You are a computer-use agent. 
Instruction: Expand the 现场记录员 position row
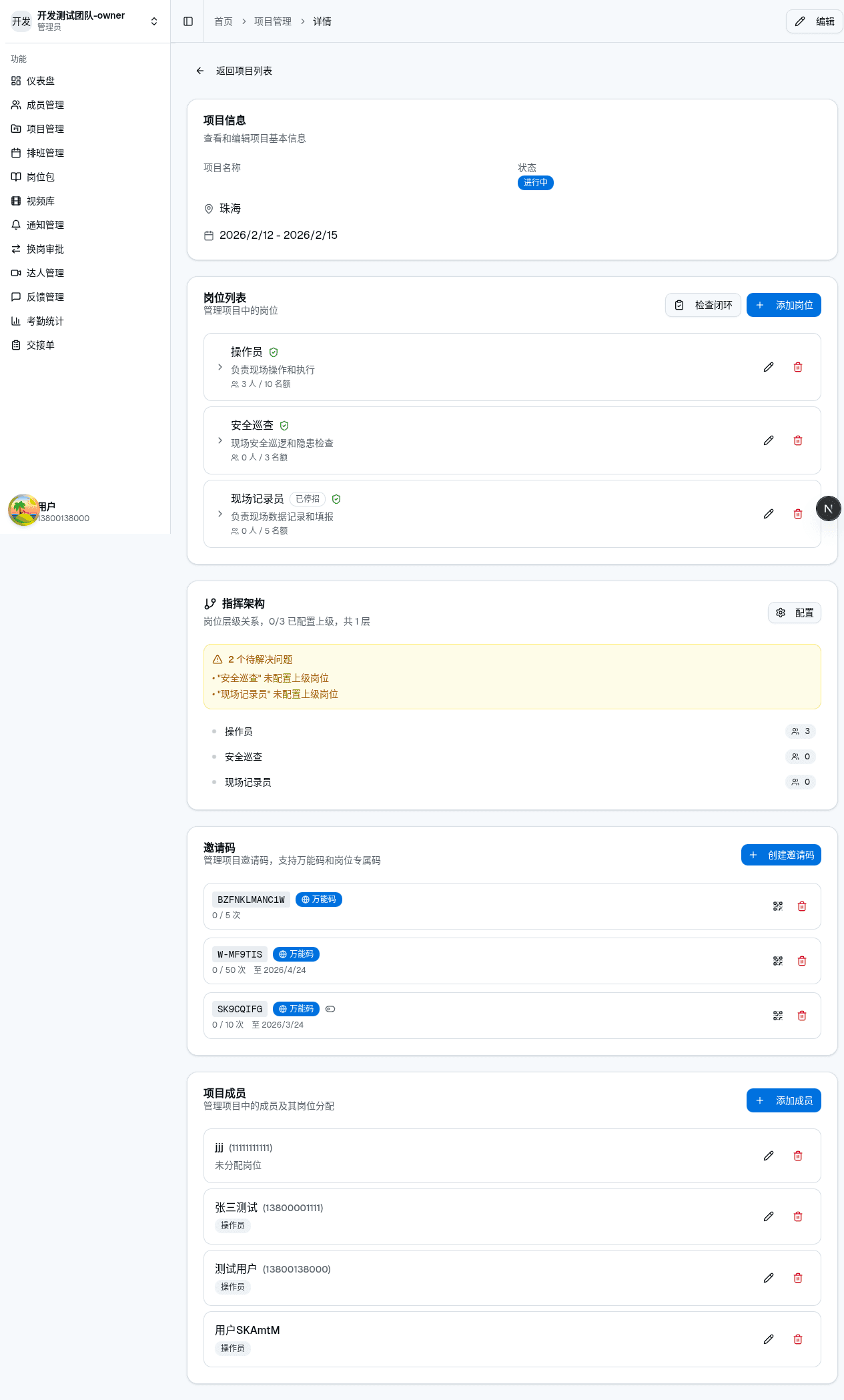click(x=220, y=514)
